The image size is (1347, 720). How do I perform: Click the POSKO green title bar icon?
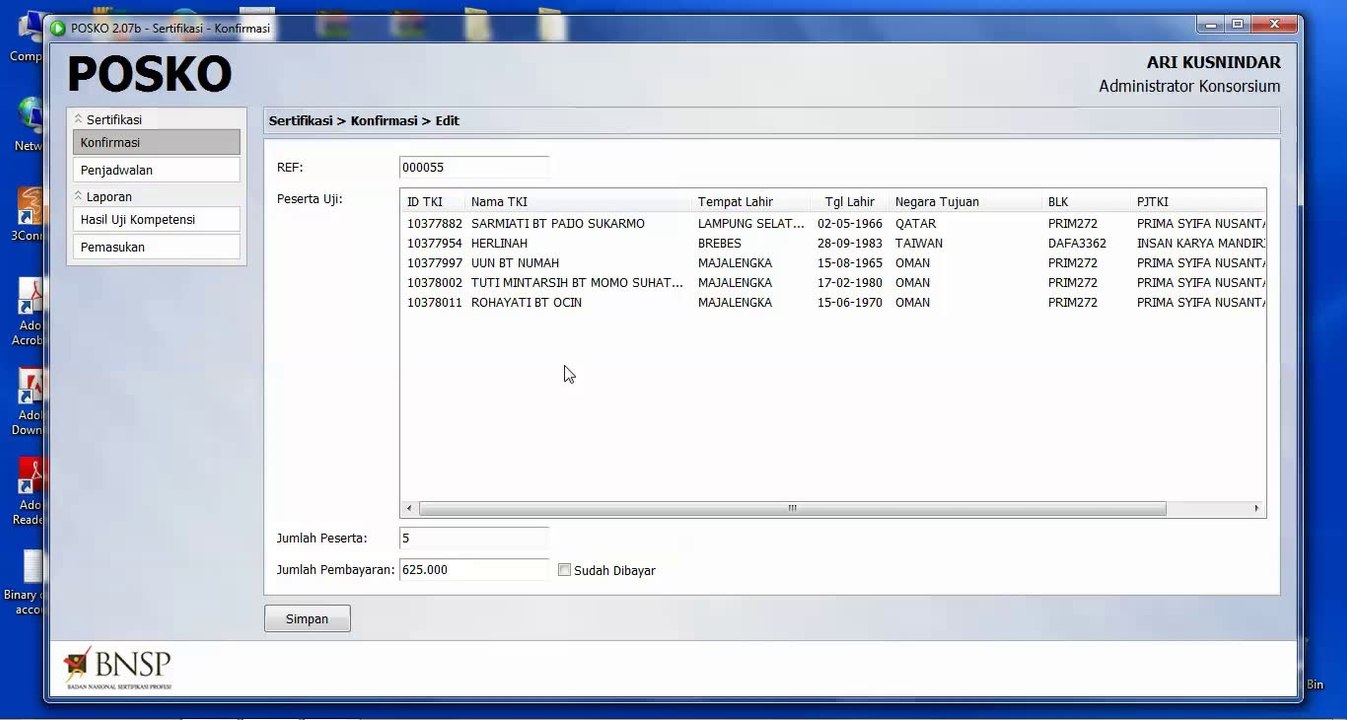(x=58, y=29)
